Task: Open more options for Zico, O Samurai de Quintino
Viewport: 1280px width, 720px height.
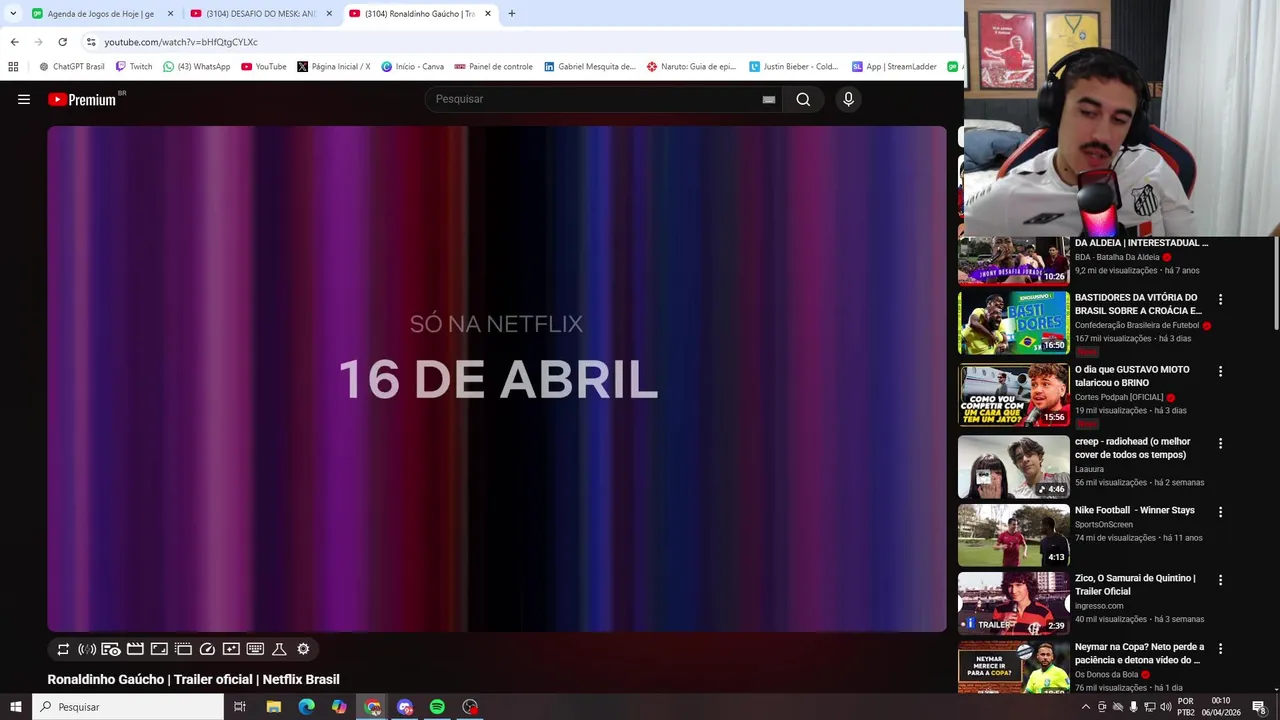Action: pyautogui.click(x=1220, y=580)
